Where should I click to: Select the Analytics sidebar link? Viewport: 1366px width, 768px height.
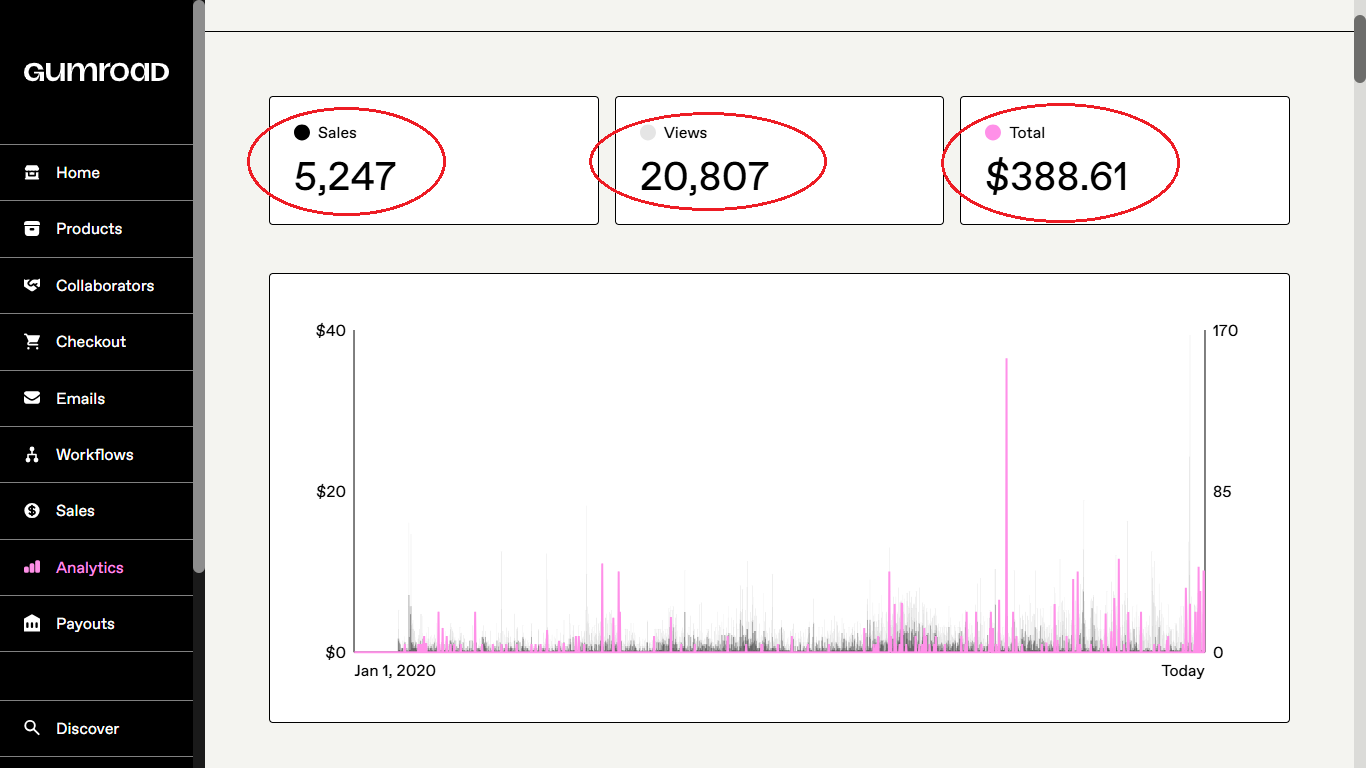[96, 567]
